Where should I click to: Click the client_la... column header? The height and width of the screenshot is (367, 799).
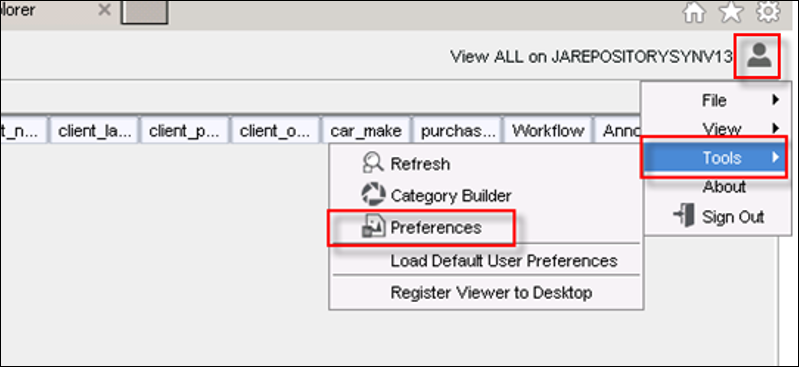pos(95,131)
